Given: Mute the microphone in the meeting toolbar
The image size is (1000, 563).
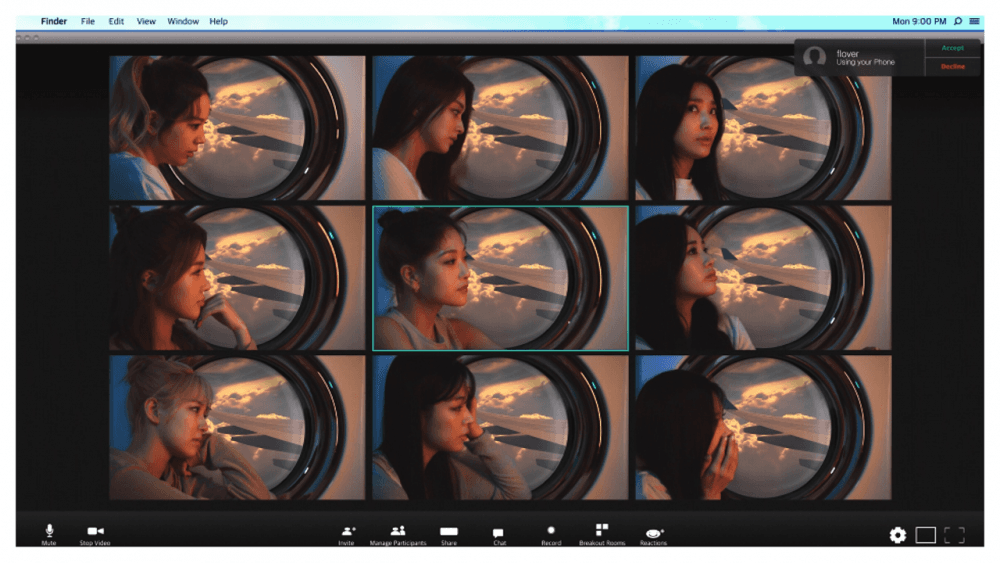Looking at the screenshot, I should click(x=49, y=534).
